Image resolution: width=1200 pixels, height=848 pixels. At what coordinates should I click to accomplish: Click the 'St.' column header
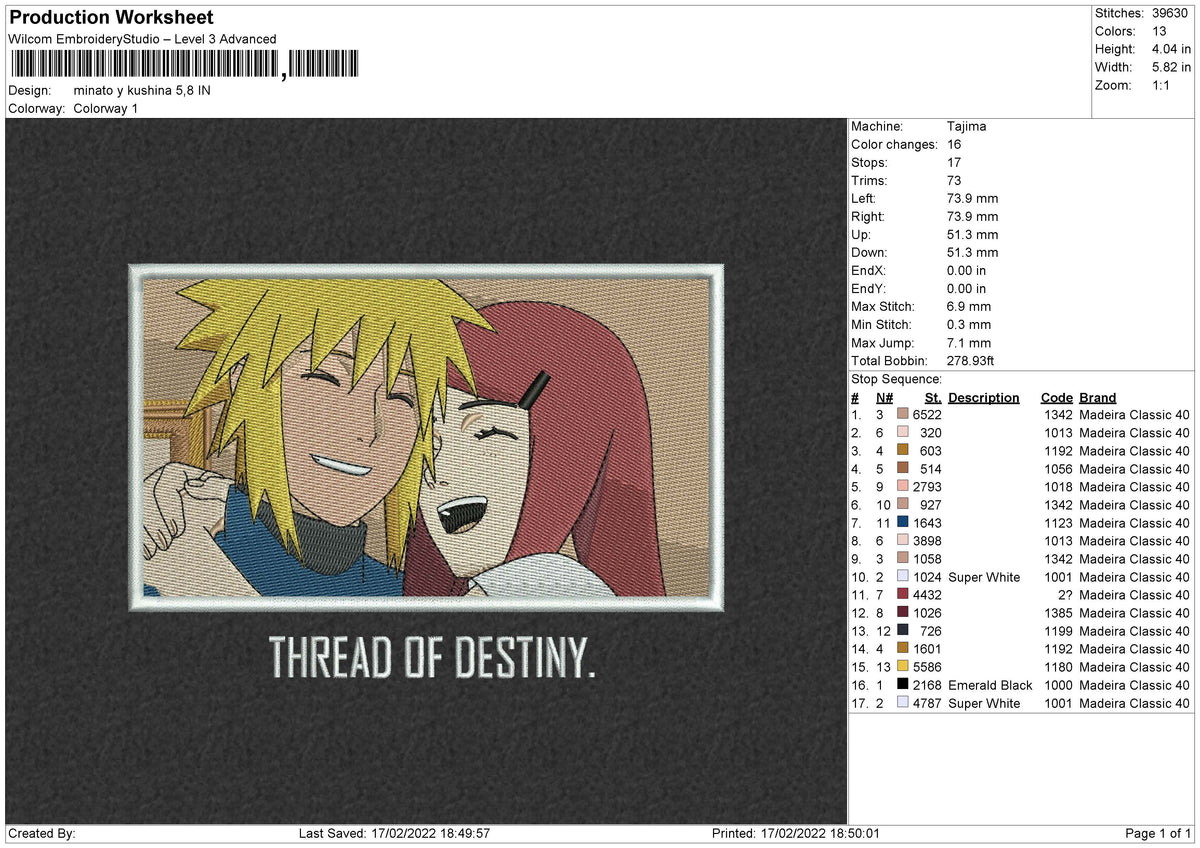933,397
